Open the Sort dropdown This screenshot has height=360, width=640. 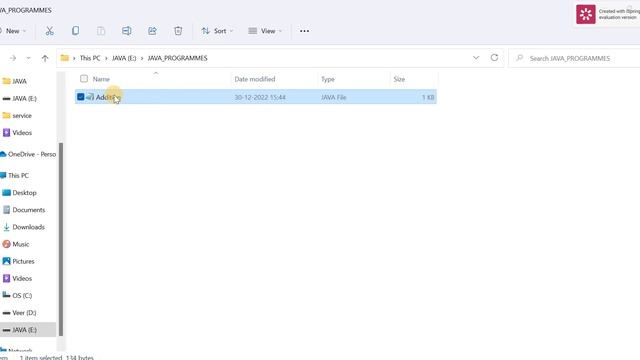click(x=217, y=31)
